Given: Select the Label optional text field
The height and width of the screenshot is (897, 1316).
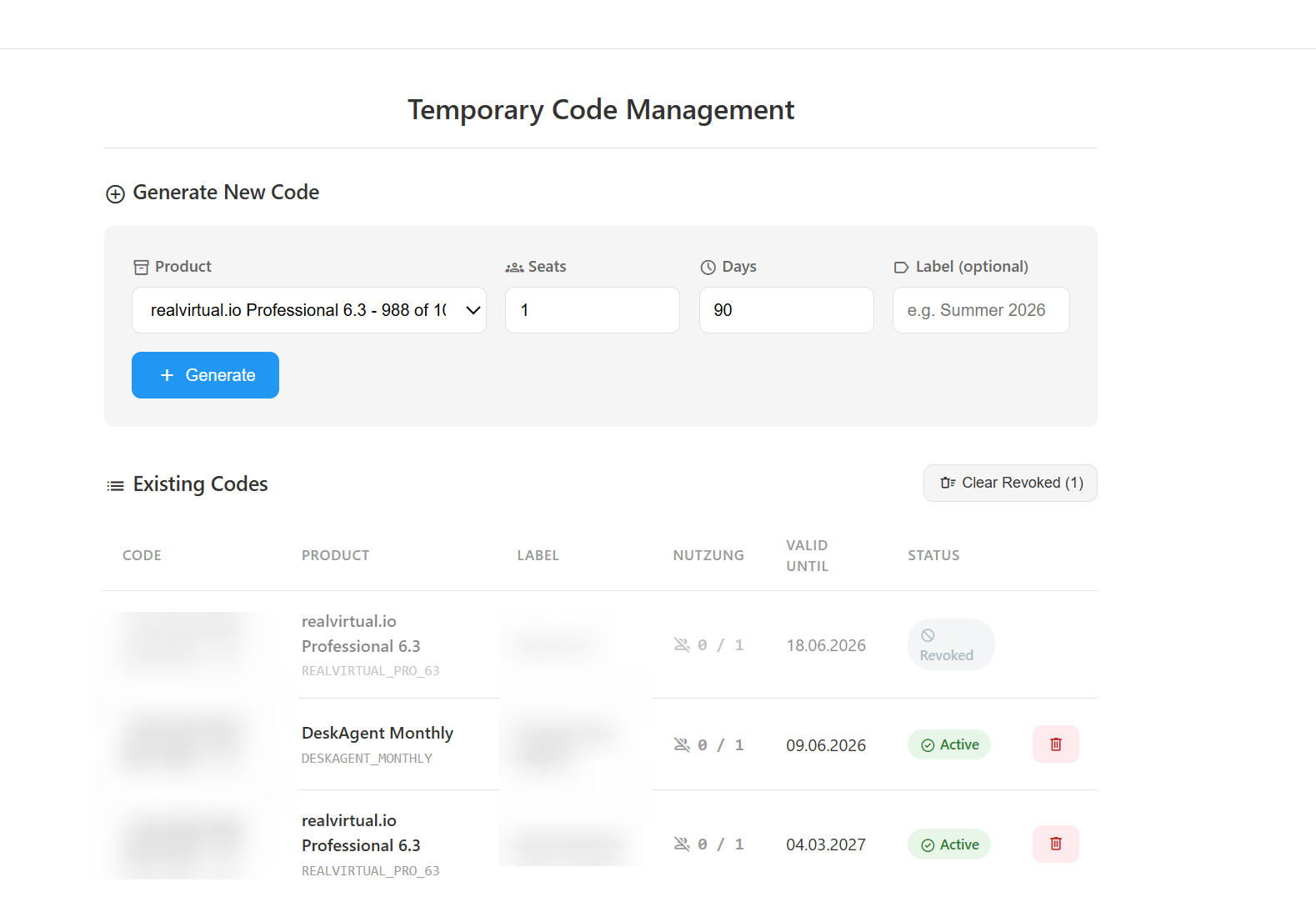Looking at the screenshot, I should [x=980, y=310].
